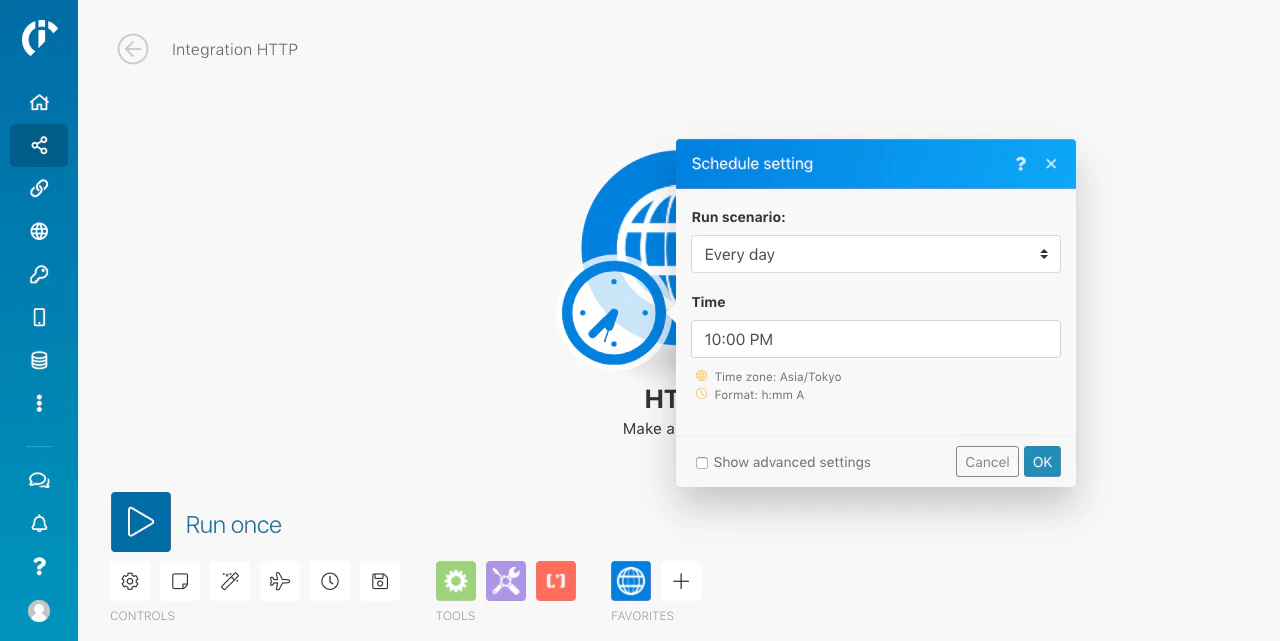Go to the Home dashboard icon
Screen dimensions: 1280x641
[x=39, y=102]
